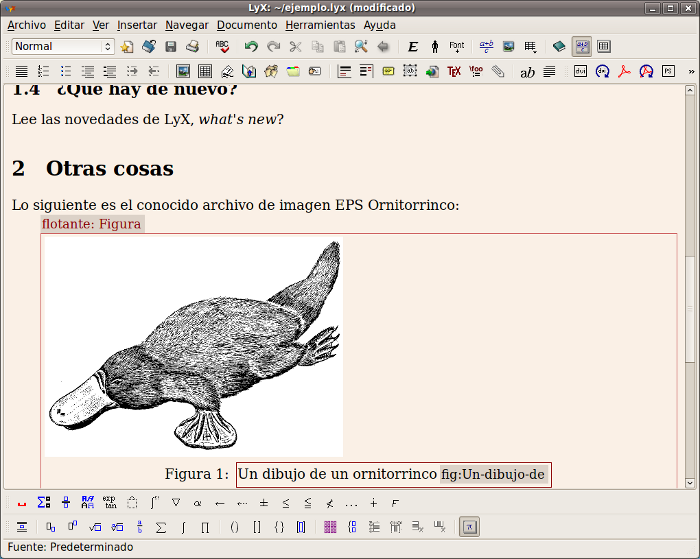Viewport: 700px width, 559px height.
Task: Insert figure float icon
Action: [183, 71]
